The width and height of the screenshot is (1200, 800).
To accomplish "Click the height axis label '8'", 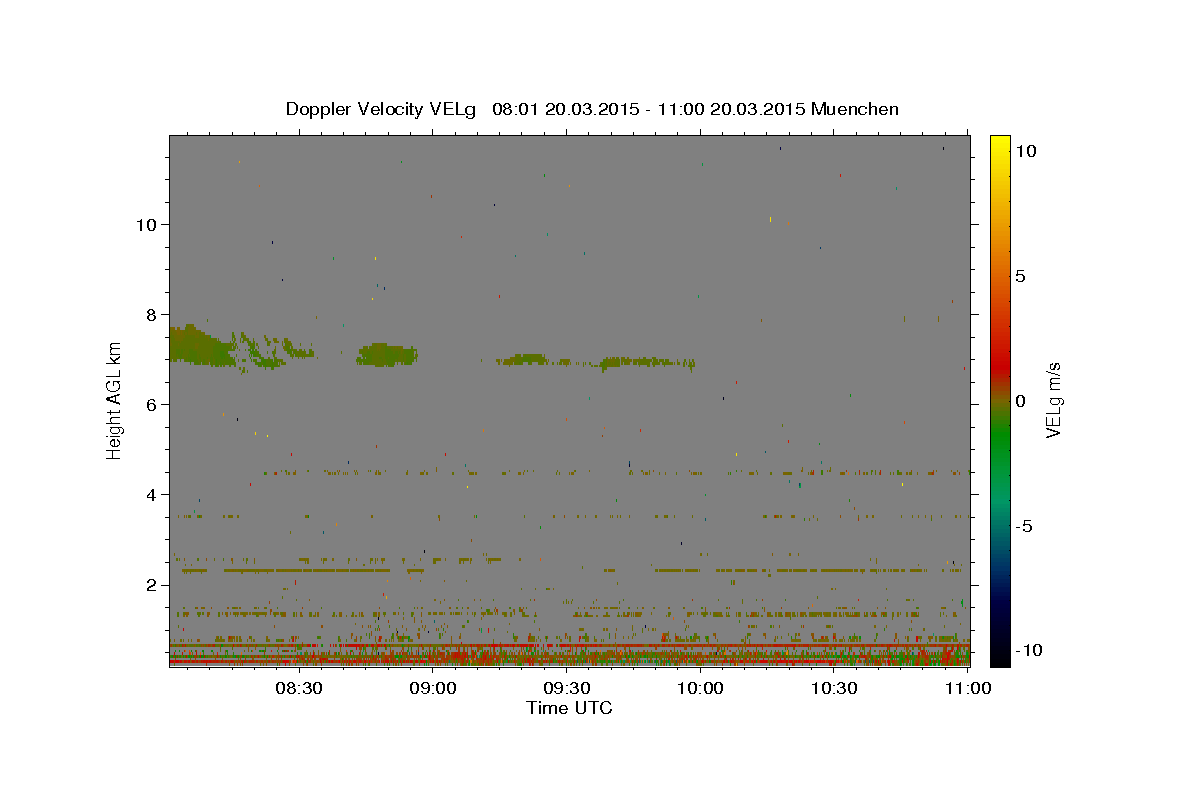I will click(149, 314).
